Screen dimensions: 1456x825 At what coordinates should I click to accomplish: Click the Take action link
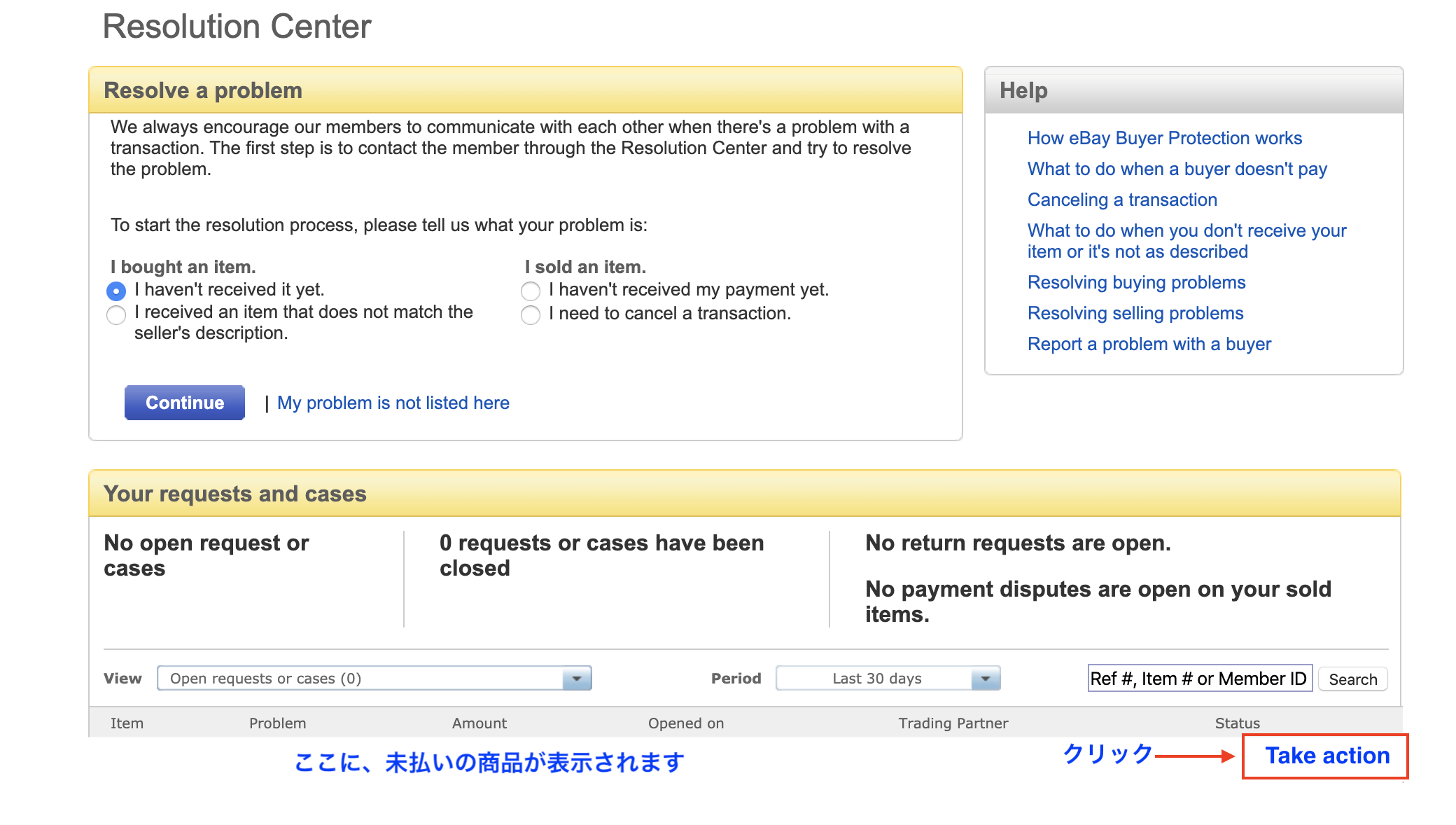1326,756
